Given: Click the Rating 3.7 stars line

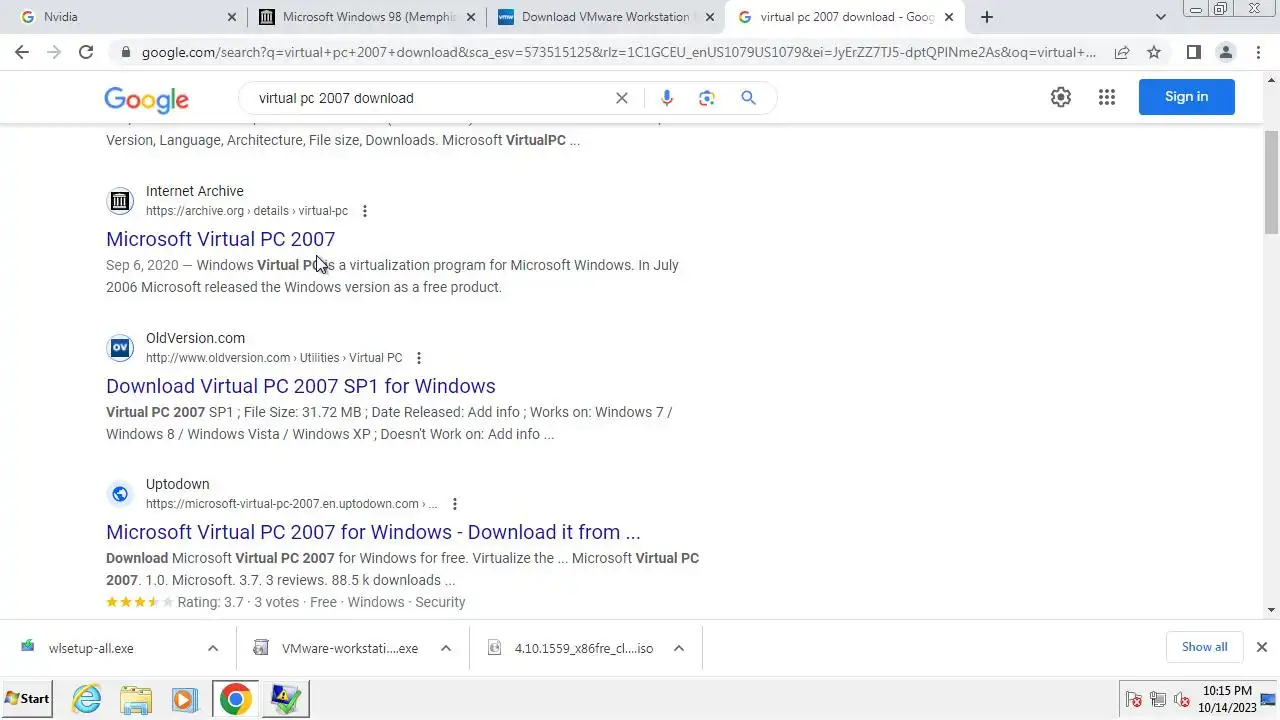Looking at the screenshot, I should pos(286,602).
